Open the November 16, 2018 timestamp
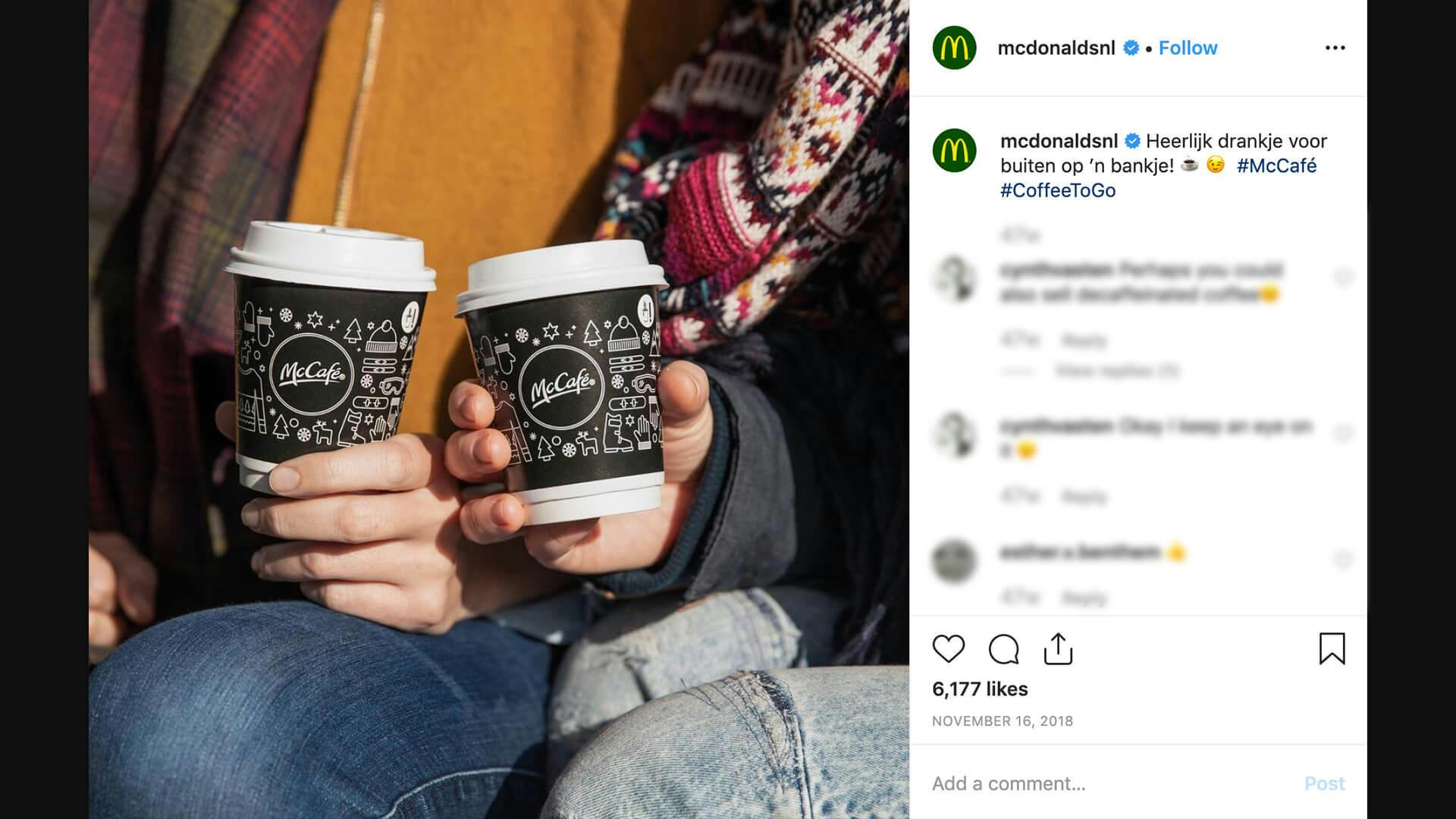Image resolution: width=1456 pixels, height=819 pixels. pos(1003,721)
